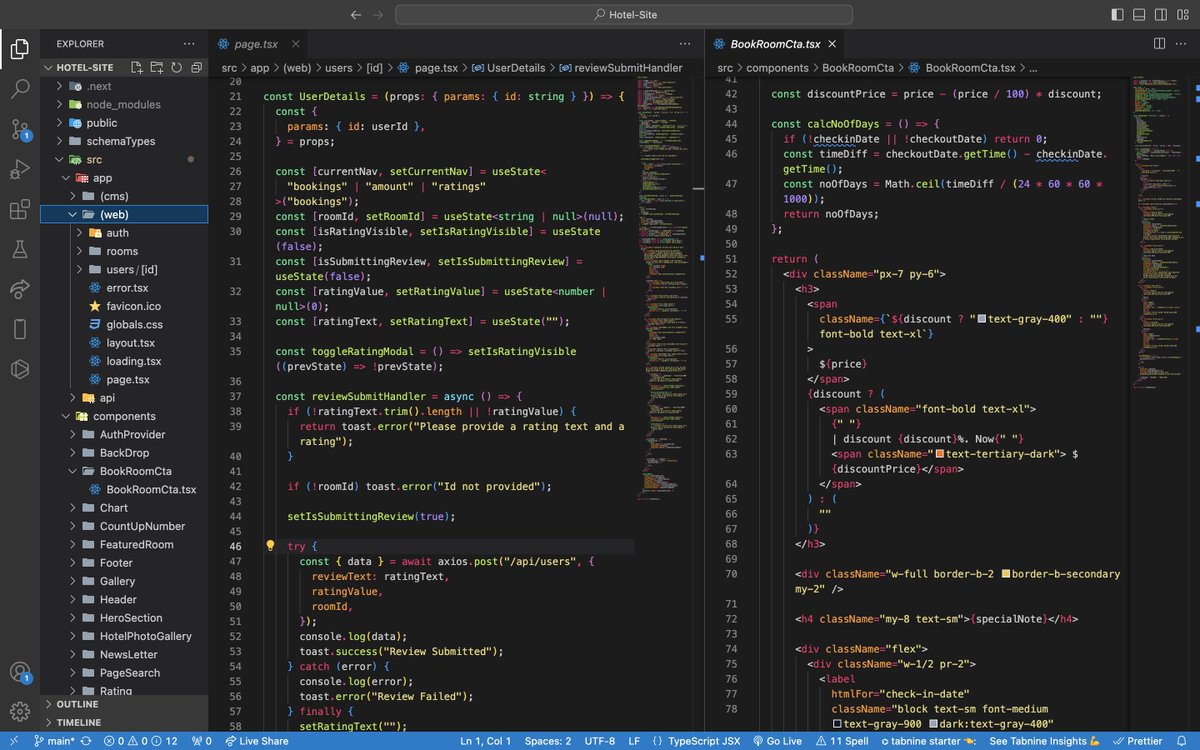Create new folder in HOTEL-SITE explorer
The image size is (1200, 750).
tap(156, 67)
